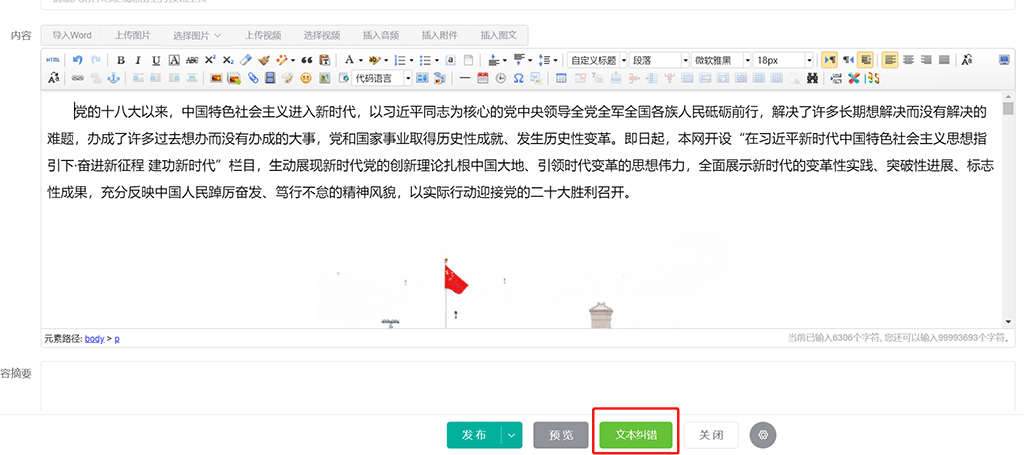
Task: Apply underline with the U icon
Action: click(156, 60)
